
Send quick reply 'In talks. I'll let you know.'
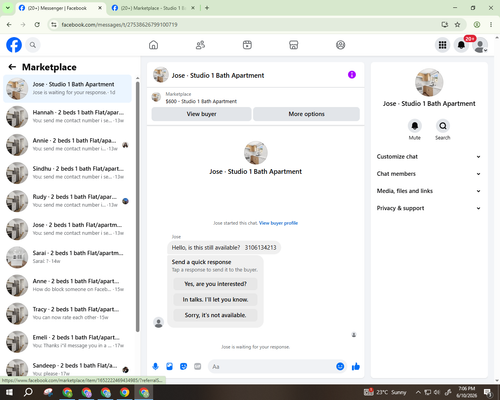[215, 300]
